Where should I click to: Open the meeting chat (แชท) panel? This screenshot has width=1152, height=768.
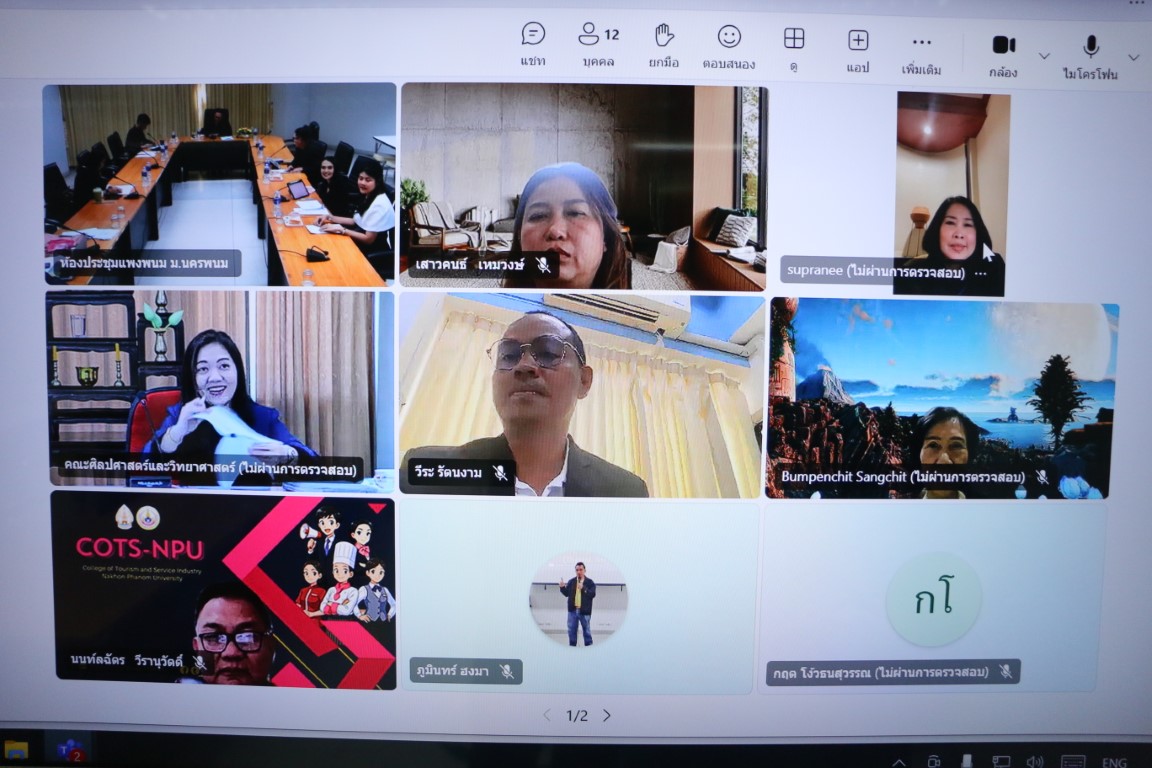[533, 45]
